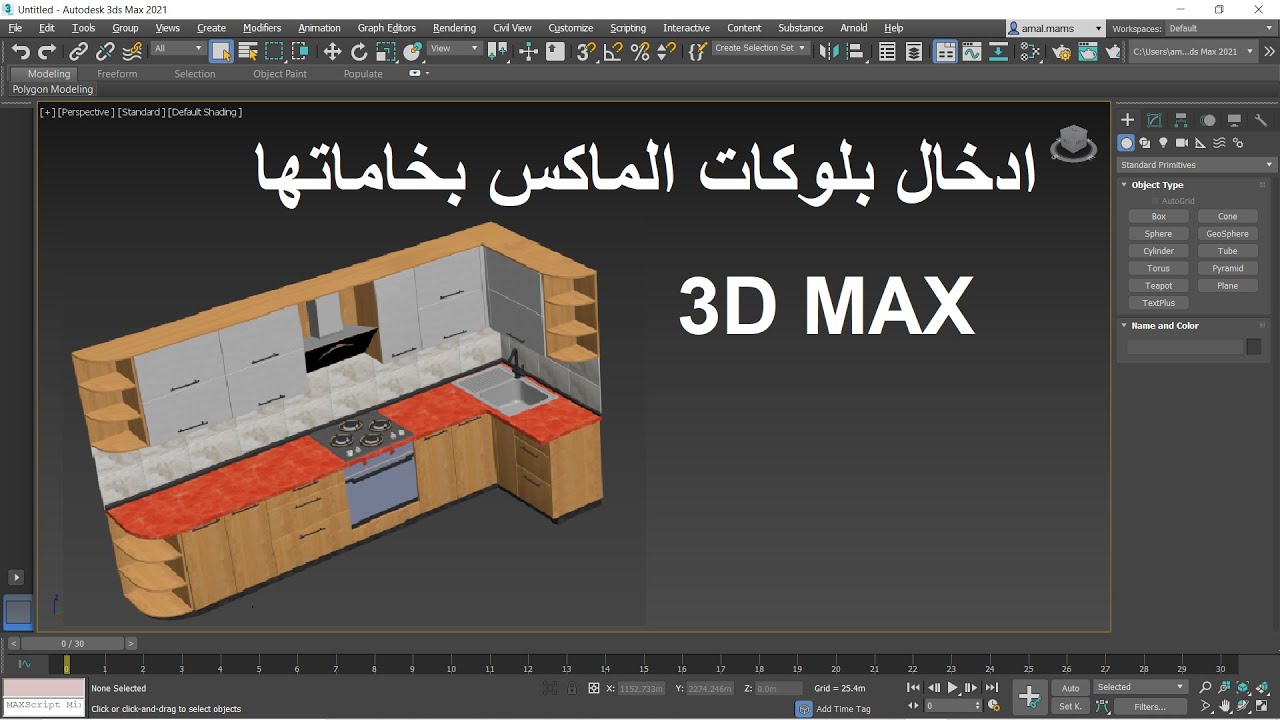Click the Cylinder primitive button
This screenshot has width=1280, height=720.
click(1158, 251)
